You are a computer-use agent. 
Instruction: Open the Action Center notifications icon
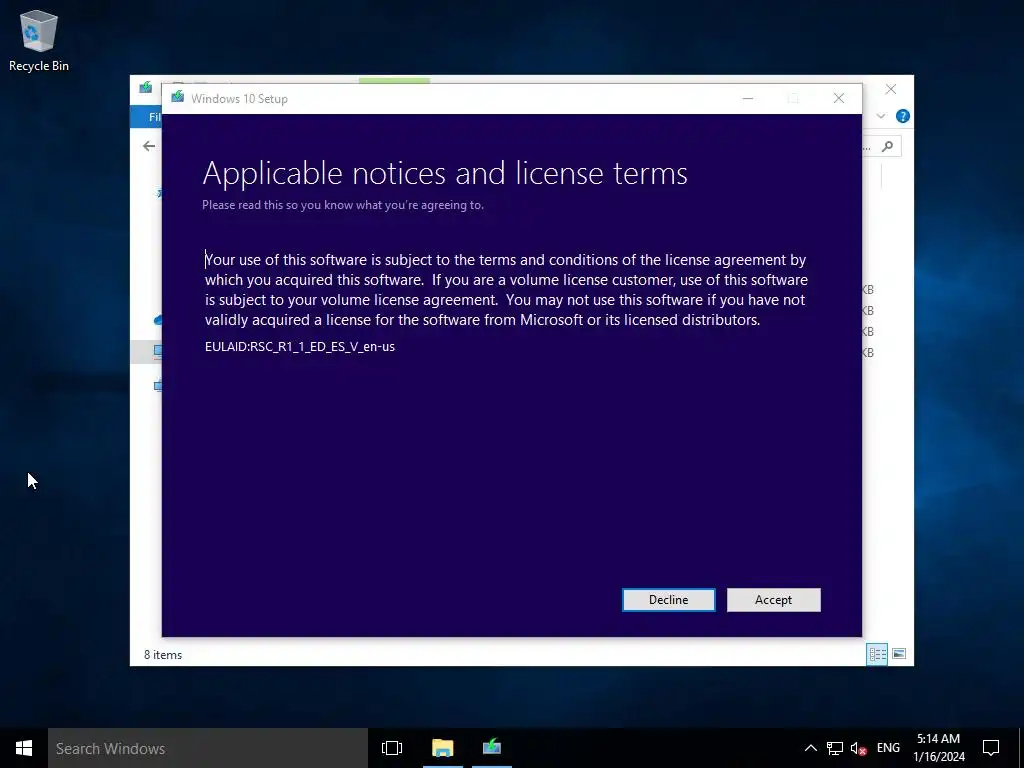991,748
